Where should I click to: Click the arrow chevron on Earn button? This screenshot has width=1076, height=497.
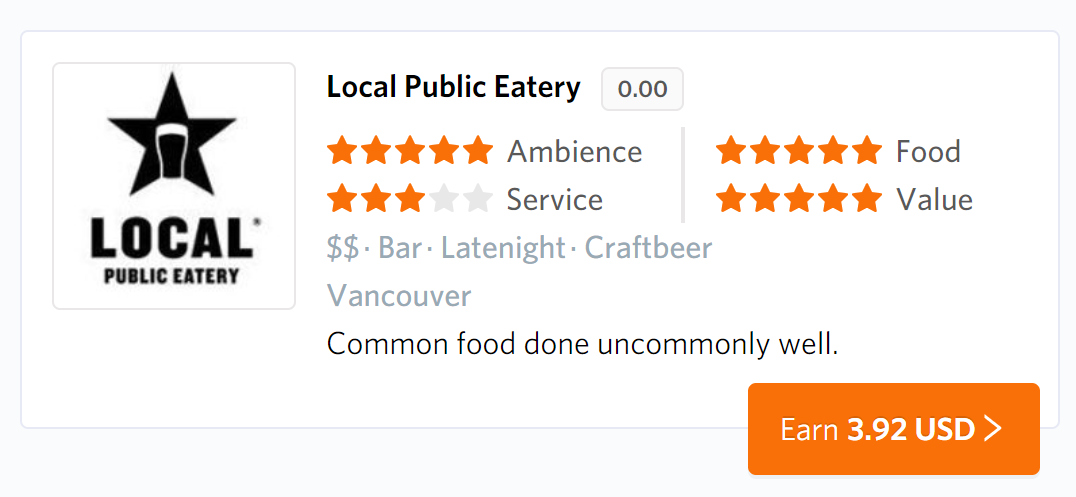[993, 429]
